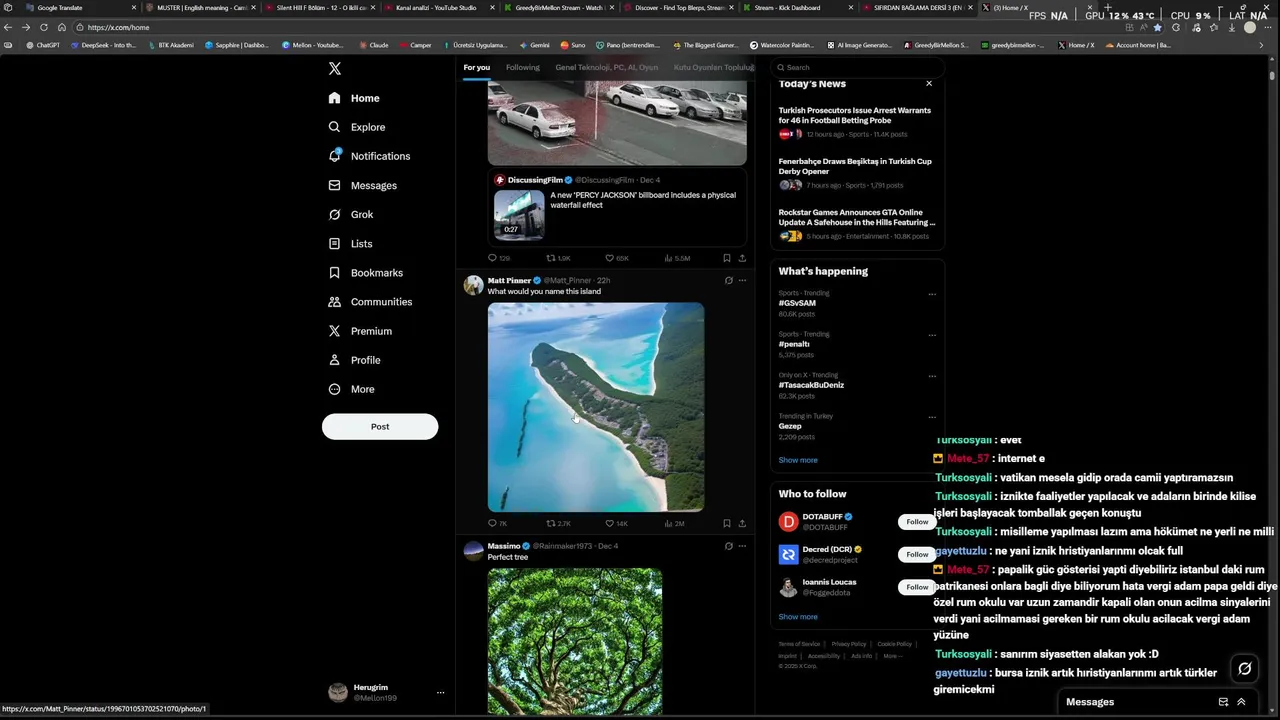Expand the Messages drawer chevron
The width and height of the screenshot is (1280, 720).
(x=1242, y=702)
